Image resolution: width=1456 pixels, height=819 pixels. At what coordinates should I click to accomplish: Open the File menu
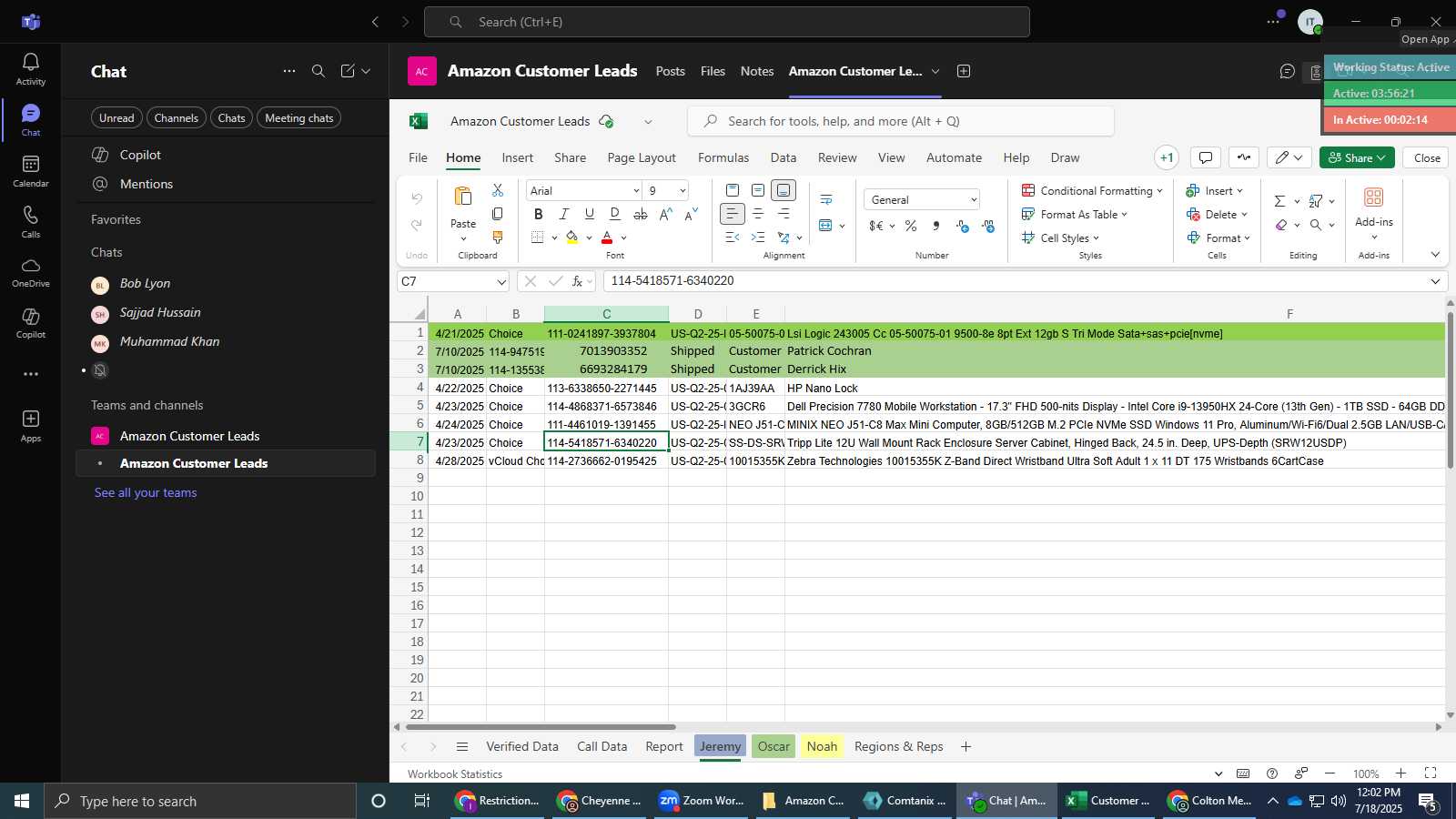(418, 157)
